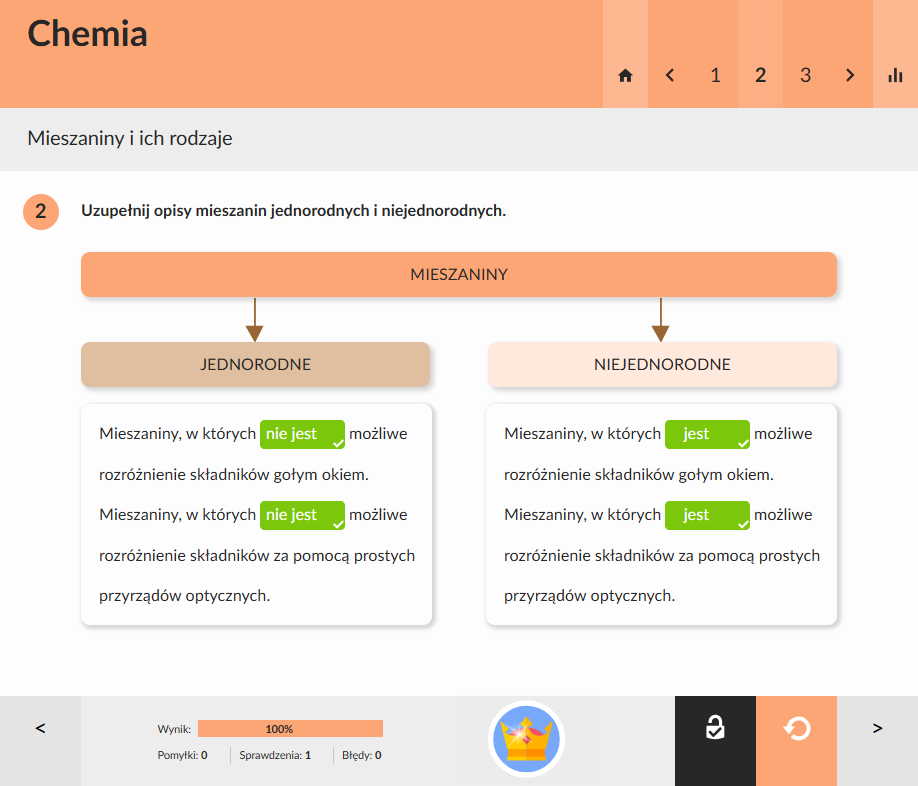The height and width of the screenshot is (786, 918).
Task: Switch to page 1 tab
Action: tap(715, 75)
